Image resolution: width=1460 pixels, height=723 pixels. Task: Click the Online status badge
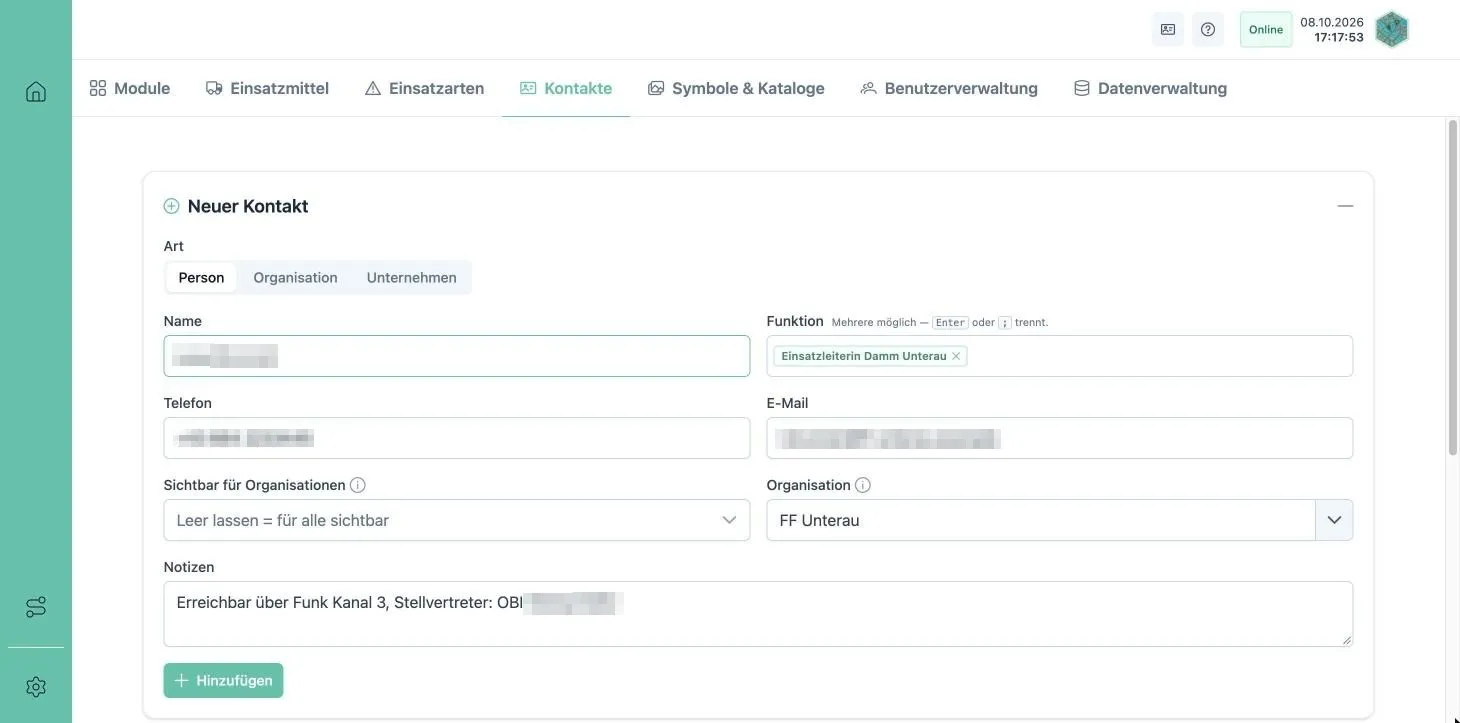[1266, 29]
